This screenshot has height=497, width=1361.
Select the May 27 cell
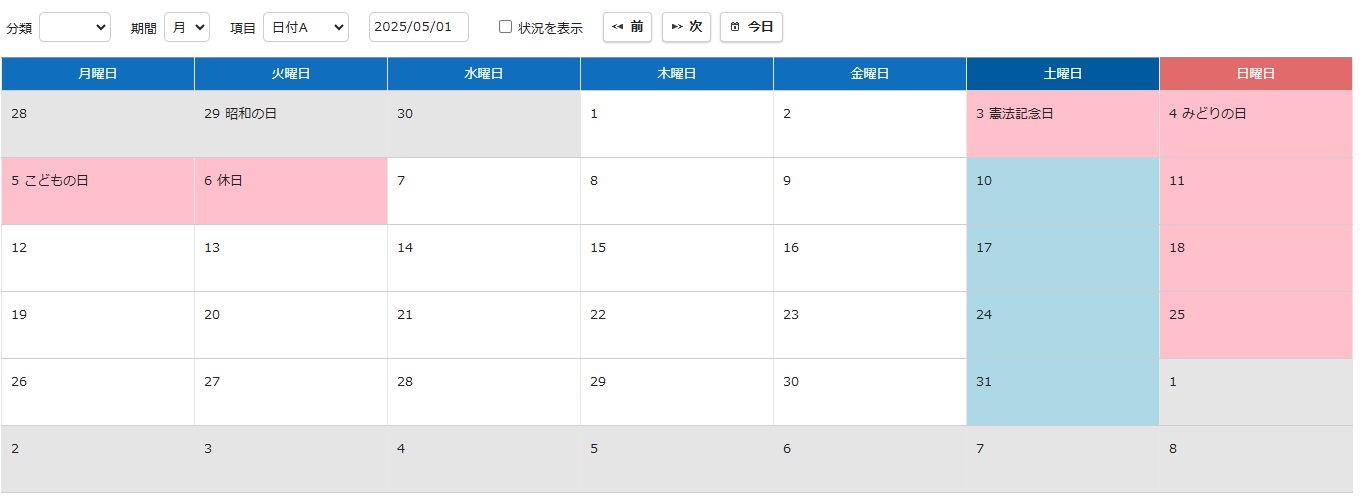(291, 392)
